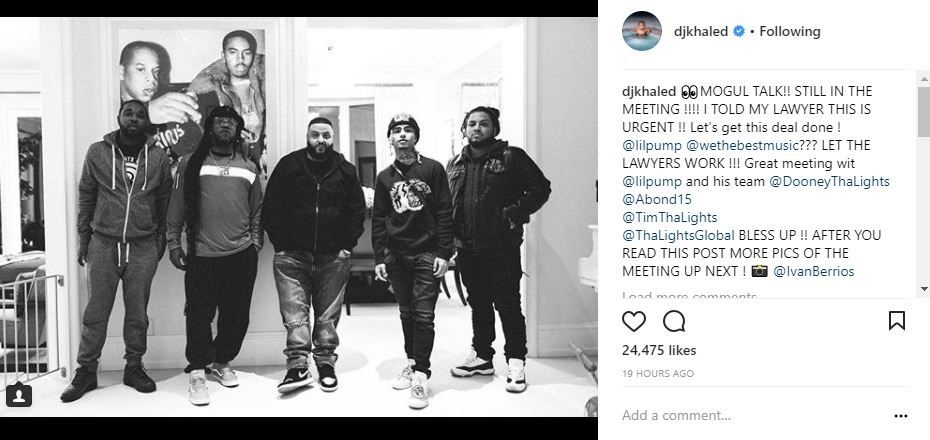Save the post with the bookmark icon

coord(896,321)
